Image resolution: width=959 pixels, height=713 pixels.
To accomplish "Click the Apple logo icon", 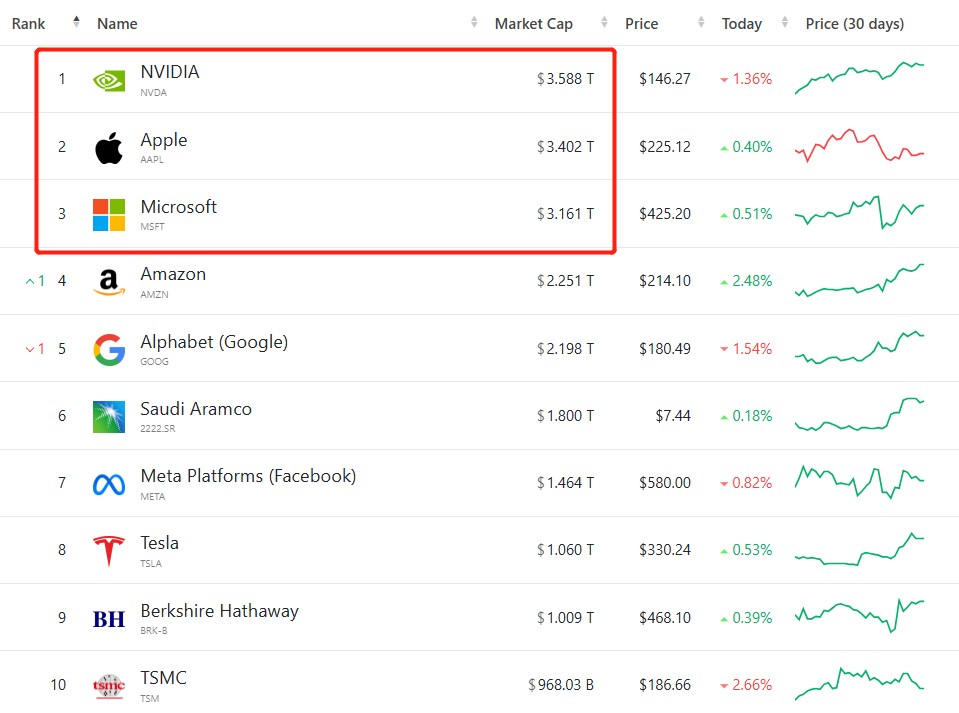I will [109, 148].
